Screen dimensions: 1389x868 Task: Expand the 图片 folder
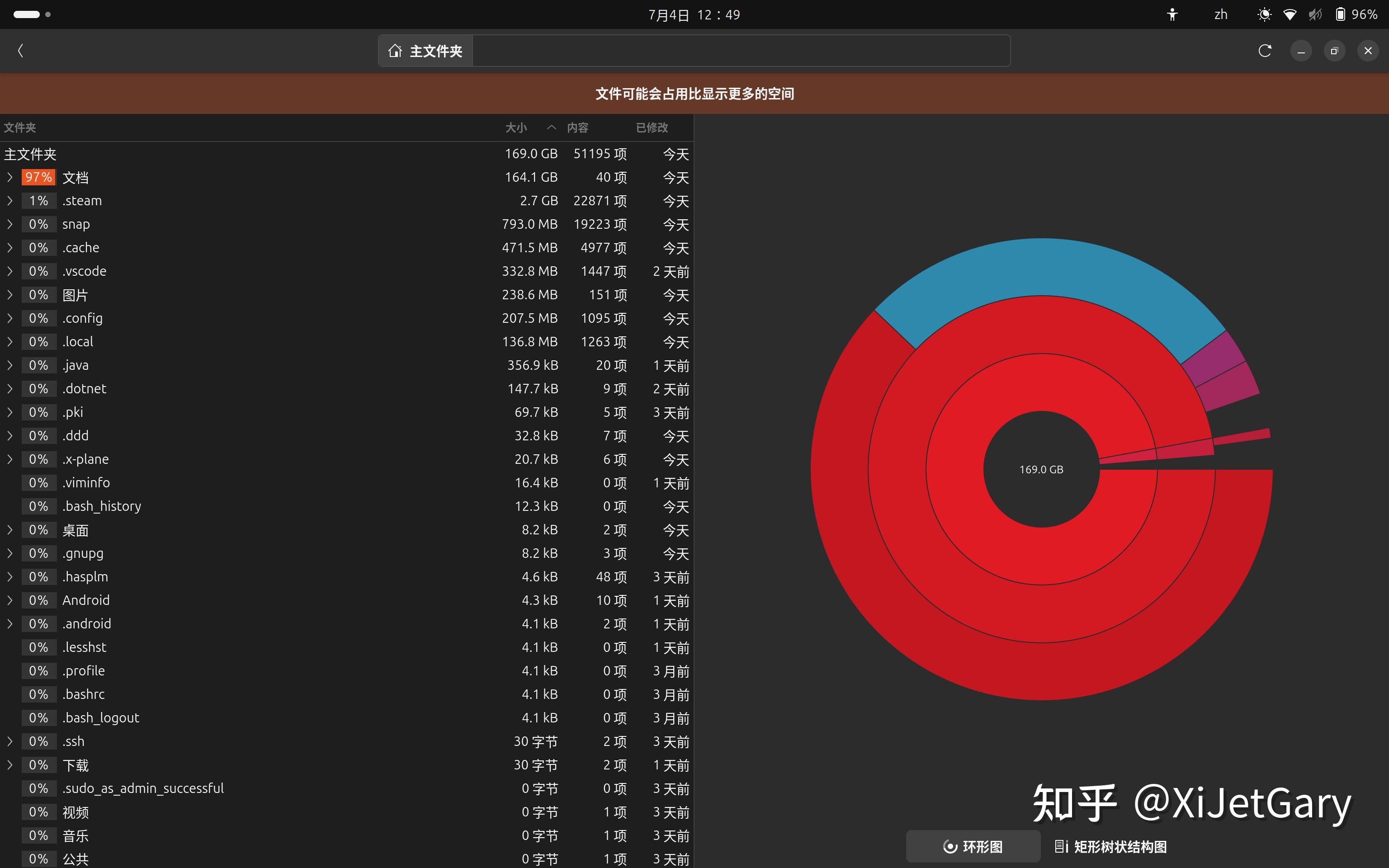pyautogui.click(x=10, y=294)
